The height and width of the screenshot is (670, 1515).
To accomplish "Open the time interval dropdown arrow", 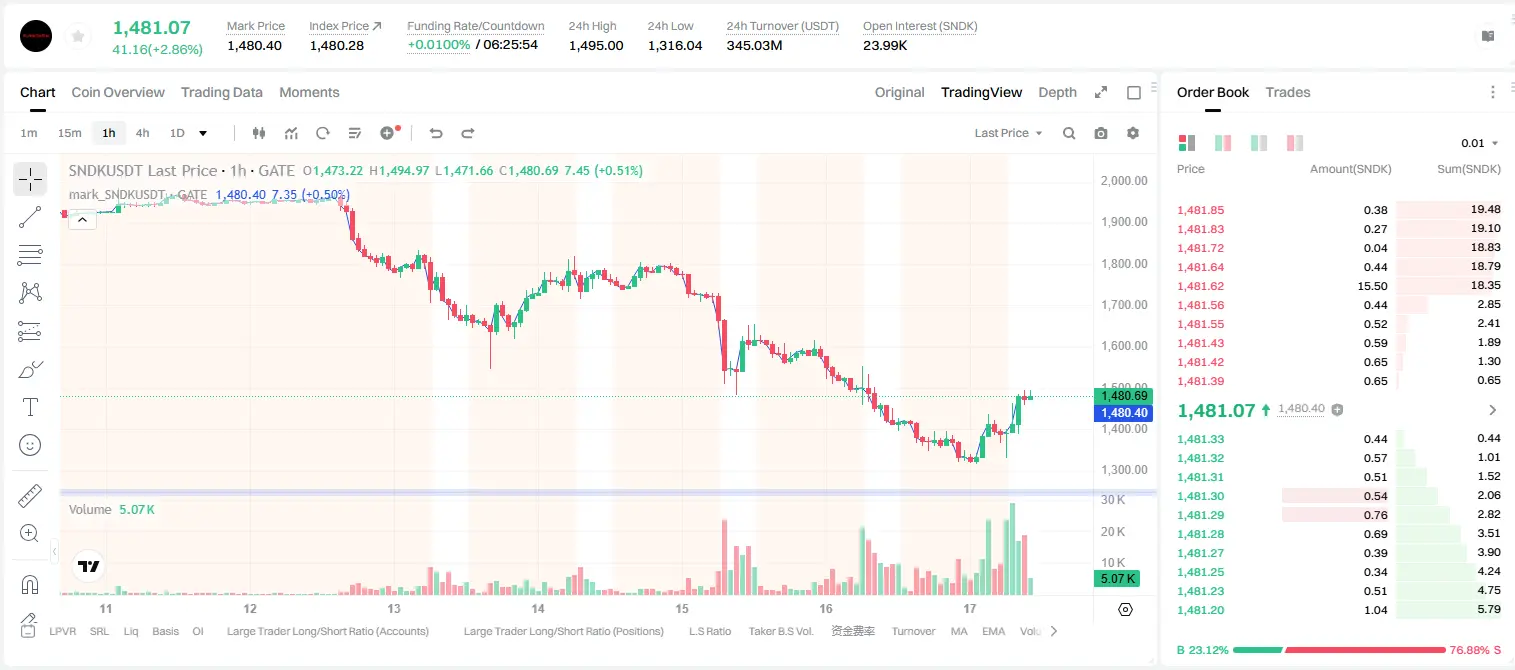I will pos(203,133).
